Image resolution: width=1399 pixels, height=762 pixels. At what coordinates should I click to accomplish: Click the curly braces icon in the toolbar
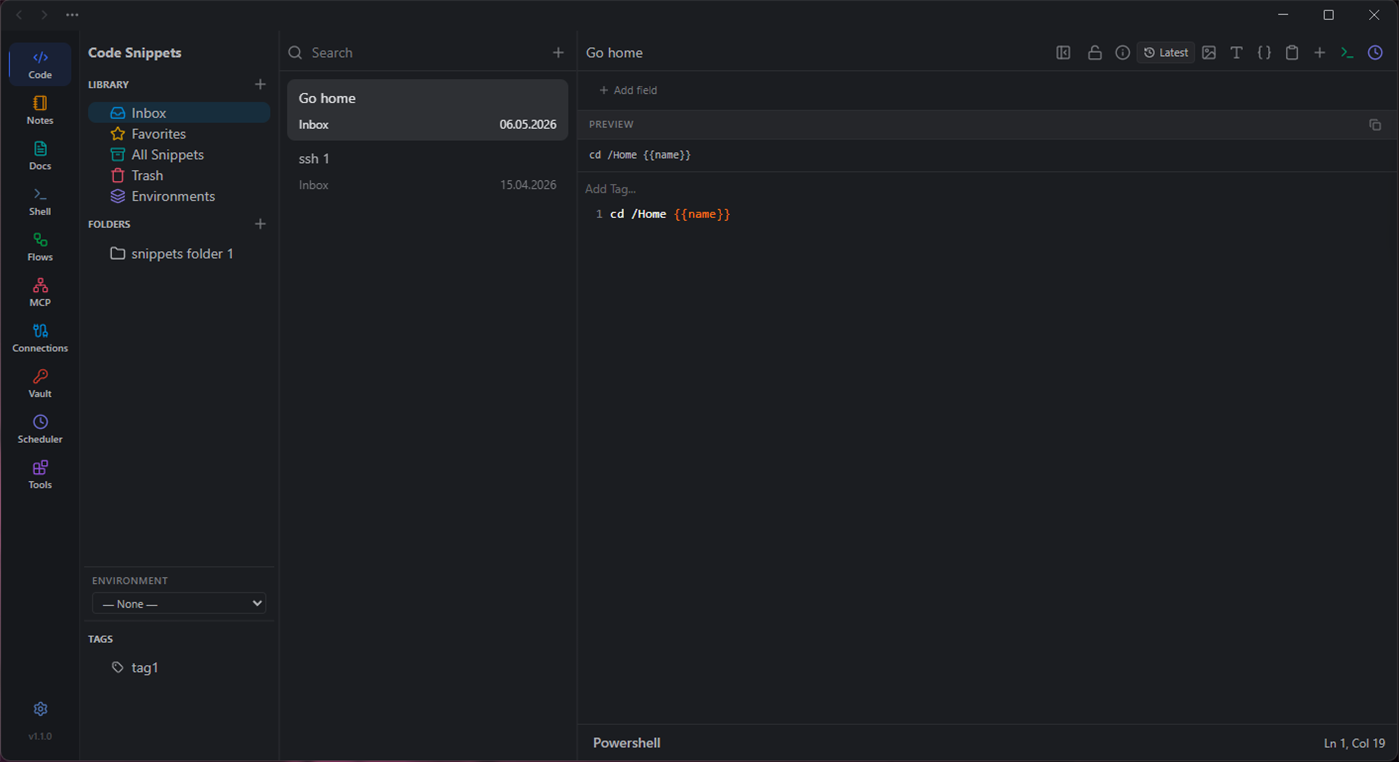tap(1264, 53)
